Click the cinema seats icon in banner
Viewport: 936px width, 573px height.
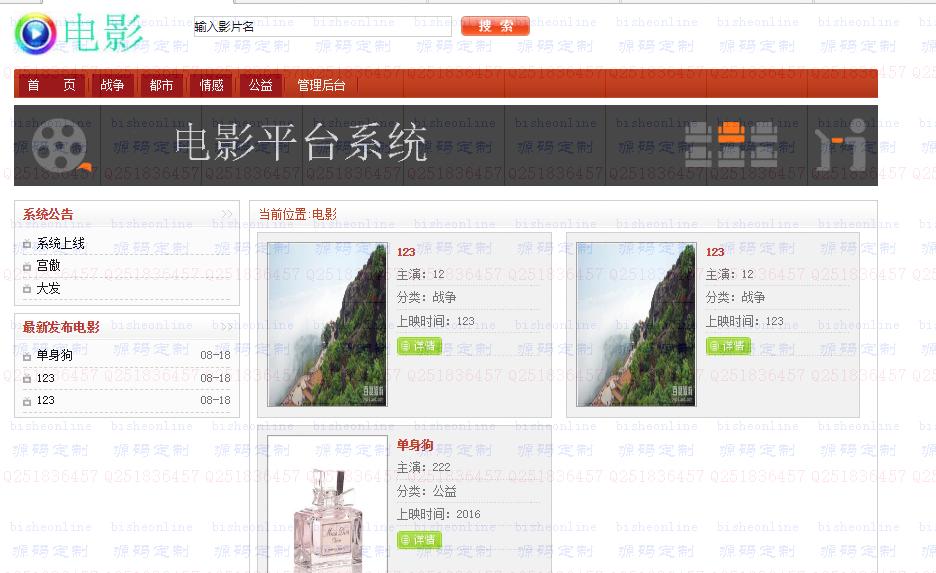point(731,144)
